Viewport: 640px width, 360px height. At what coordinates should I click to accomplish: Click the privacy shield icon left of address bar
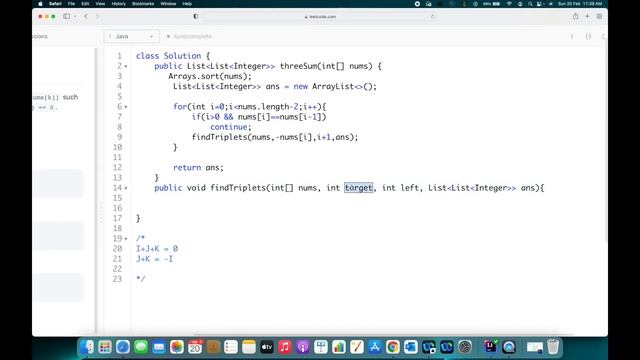pyautogui.click(x=196, y=16)
